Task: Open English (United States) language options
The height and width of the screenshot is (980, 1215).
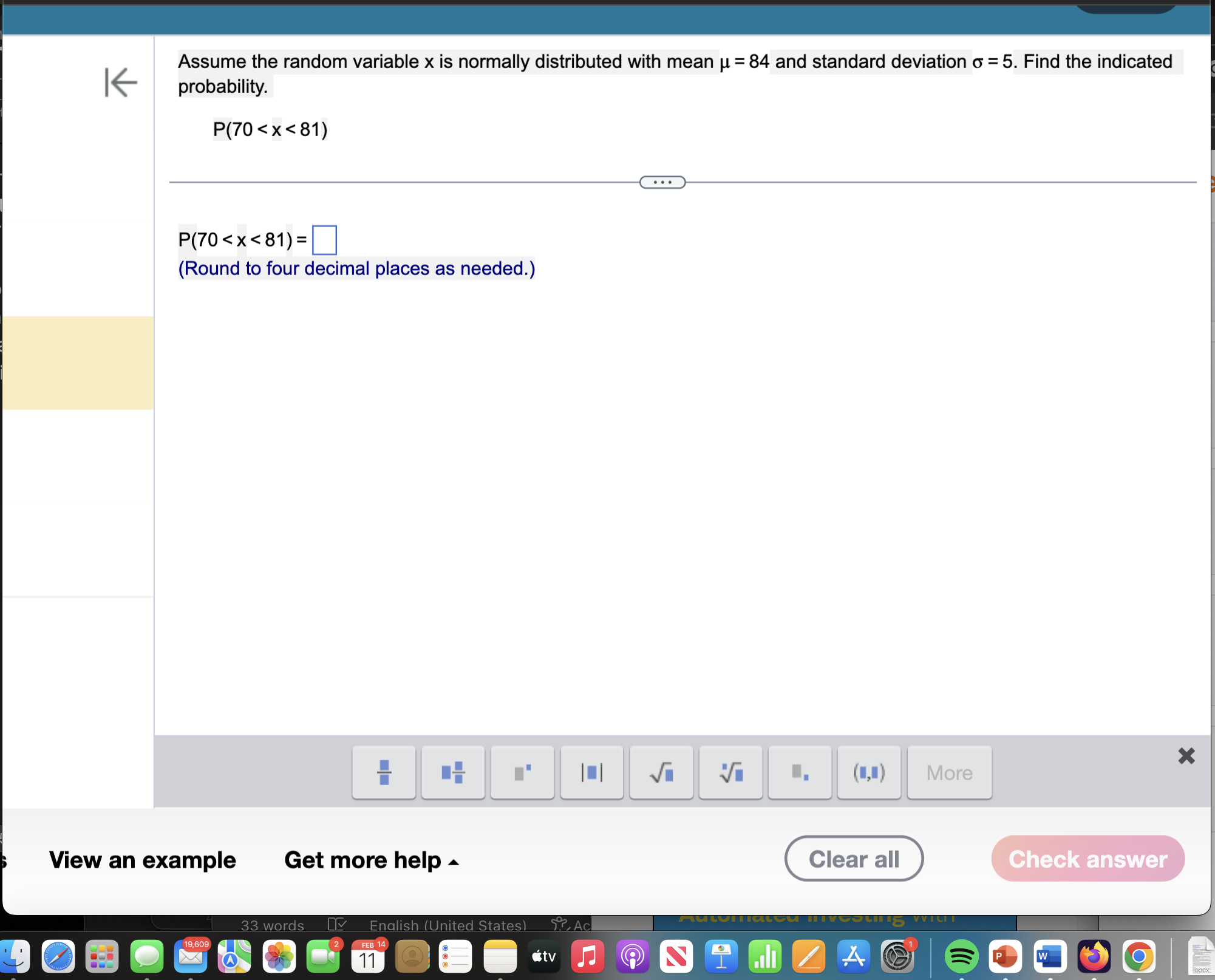Action: tap(448, 925)
